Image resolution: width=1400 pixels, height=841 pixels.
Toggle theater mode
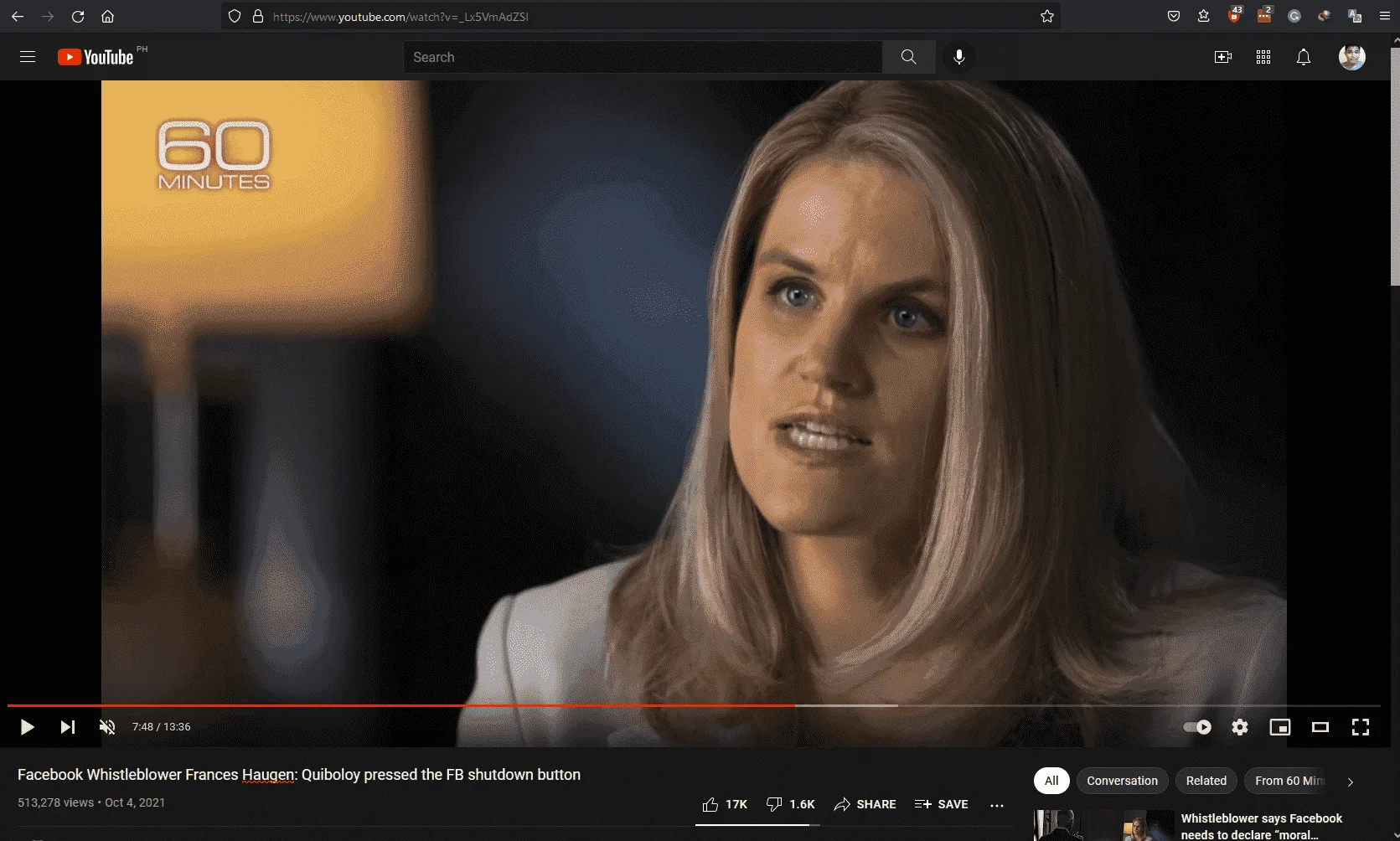1320,727
